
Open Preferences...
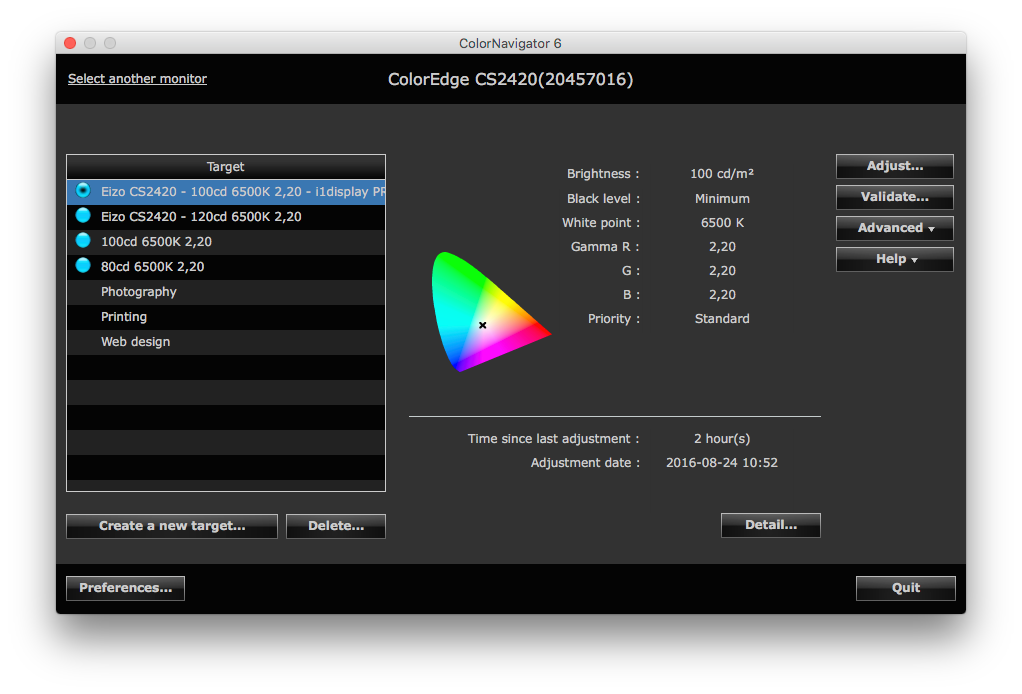point(125,588)
